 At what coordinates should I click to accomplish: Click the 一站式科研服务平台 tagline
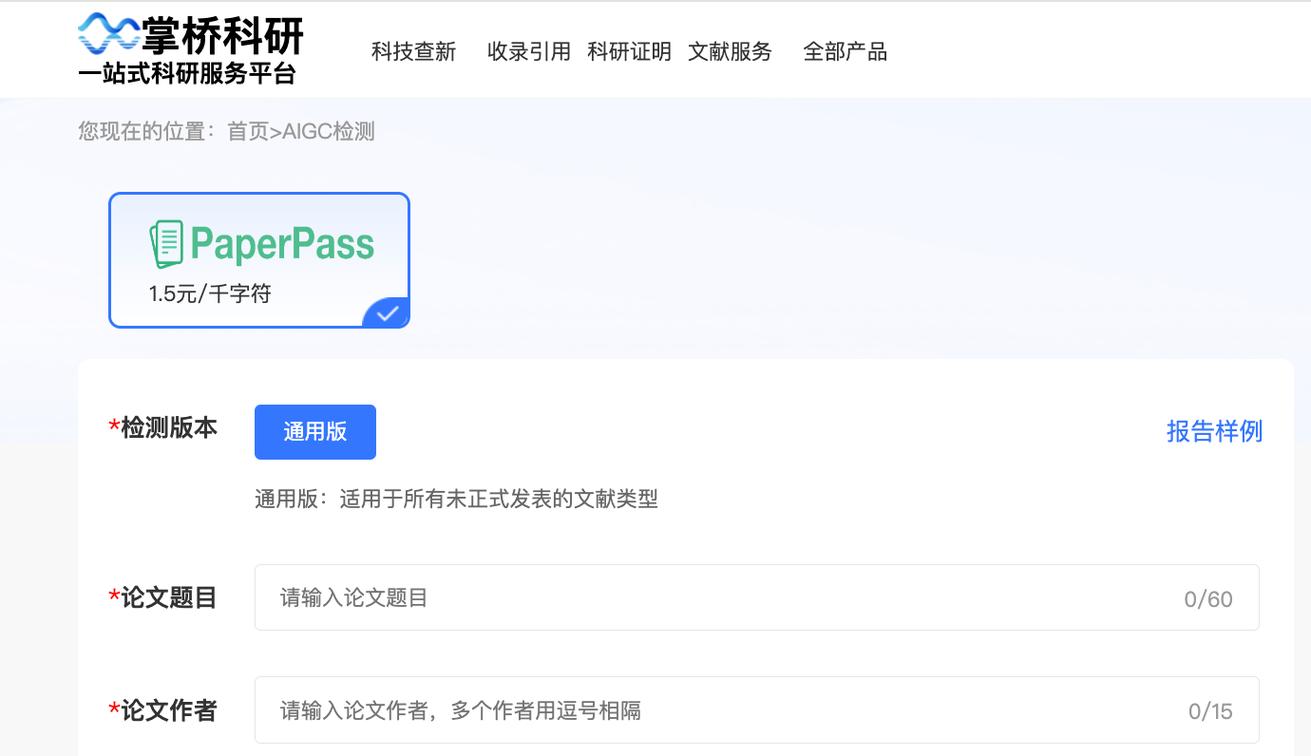click(187, 74)
